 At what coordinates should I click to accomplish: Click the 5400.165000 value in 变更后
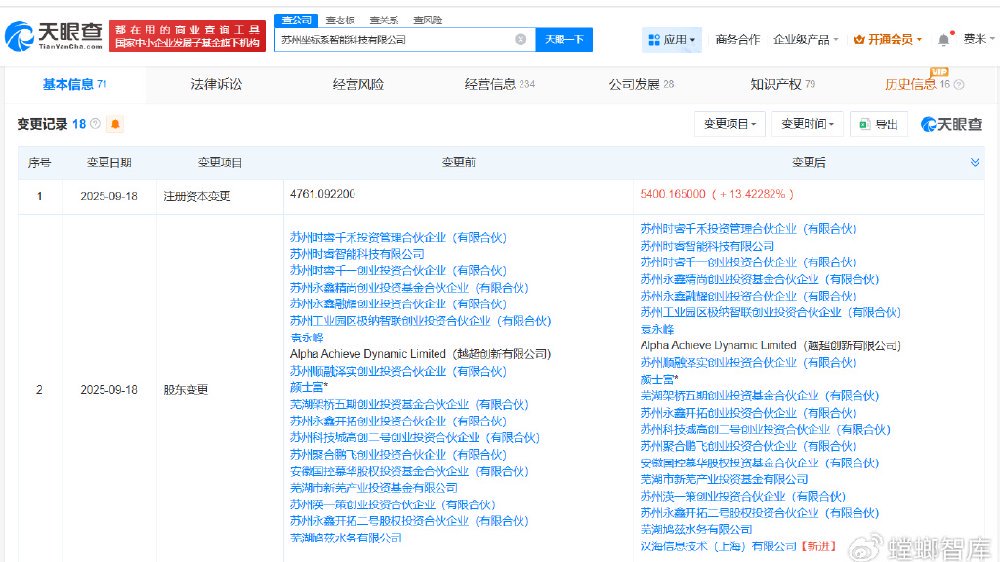[673, 194]
